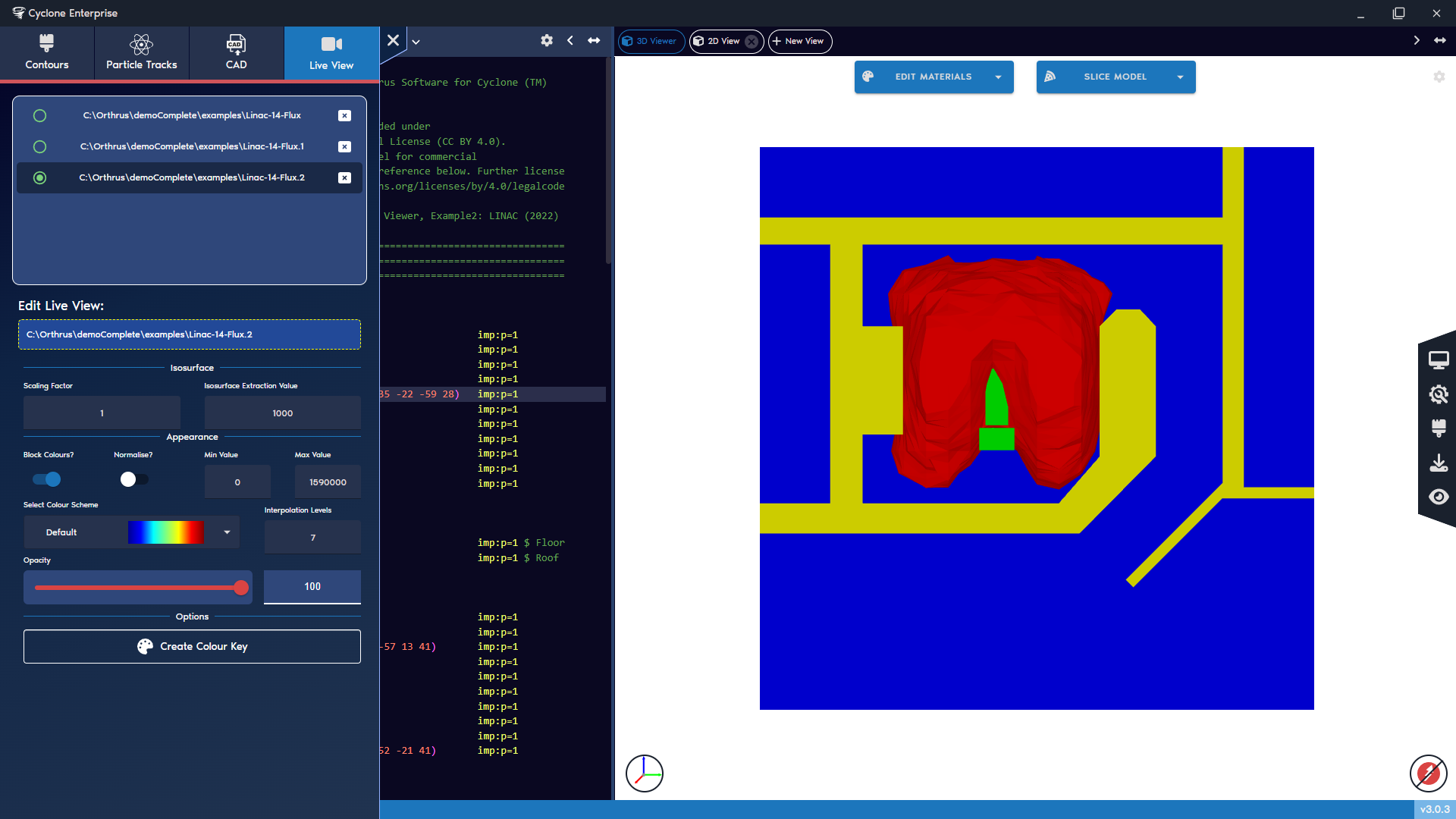Open a New View tab

[799, 41]
